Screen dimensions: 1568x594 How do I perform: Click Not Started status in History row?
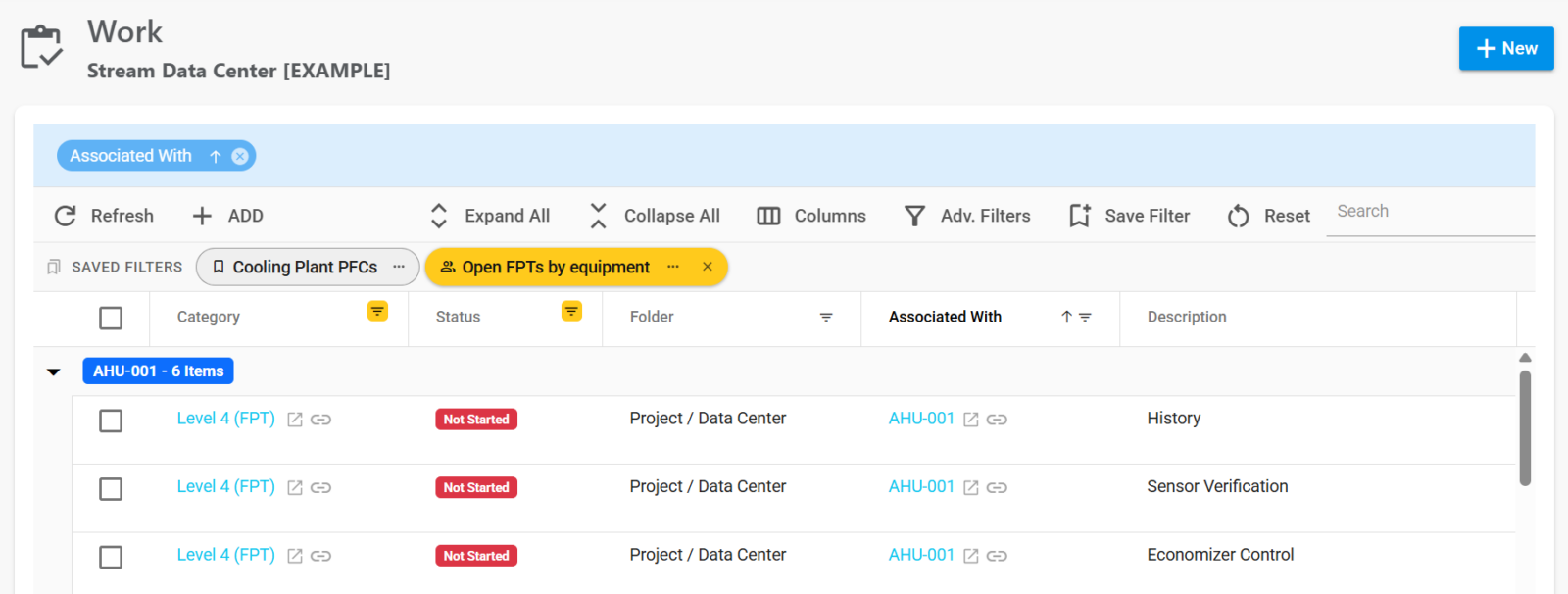click(x=476, y=420)
